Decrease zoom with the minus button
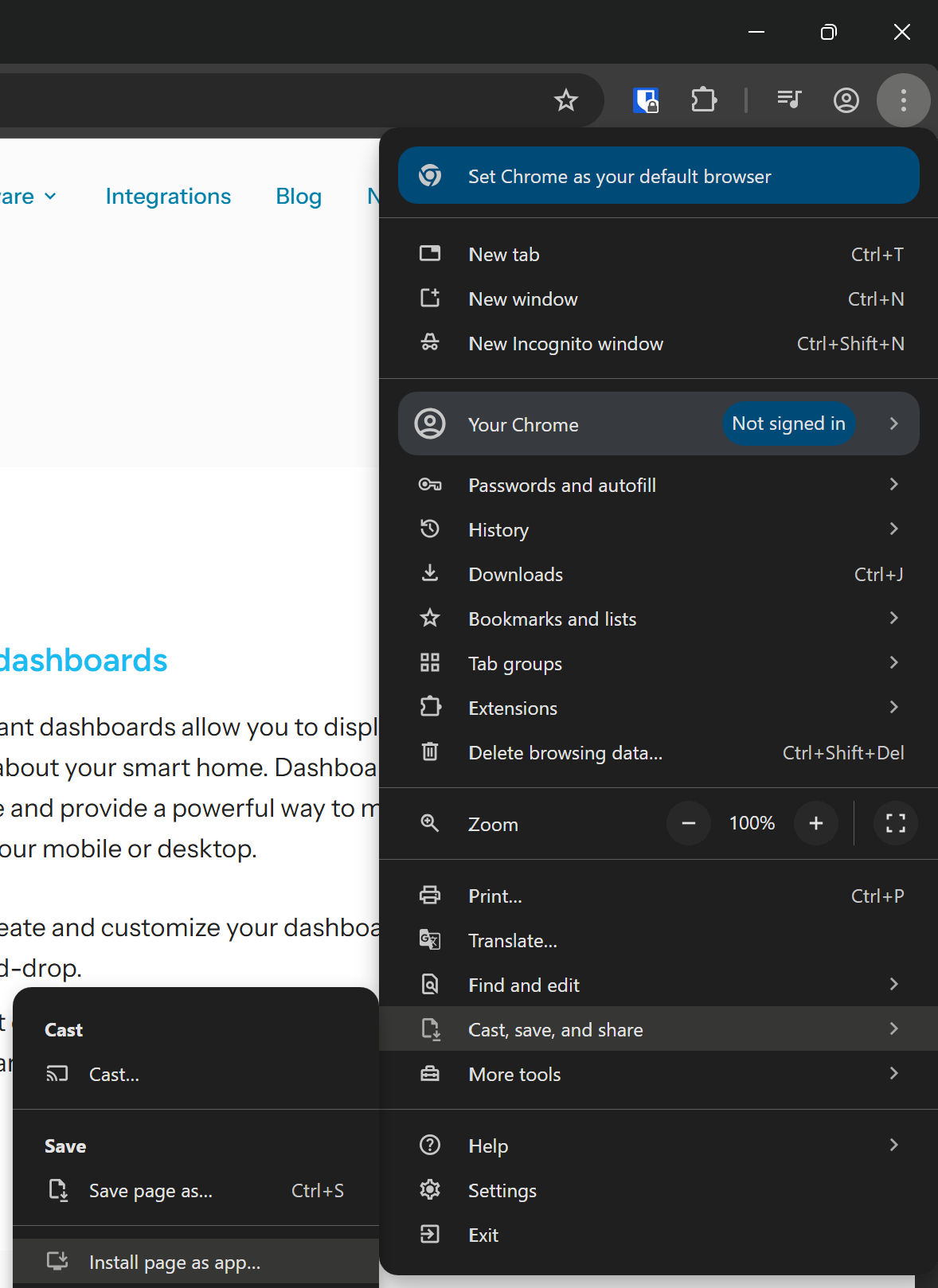938x1288 pixels. pos(689,823)
